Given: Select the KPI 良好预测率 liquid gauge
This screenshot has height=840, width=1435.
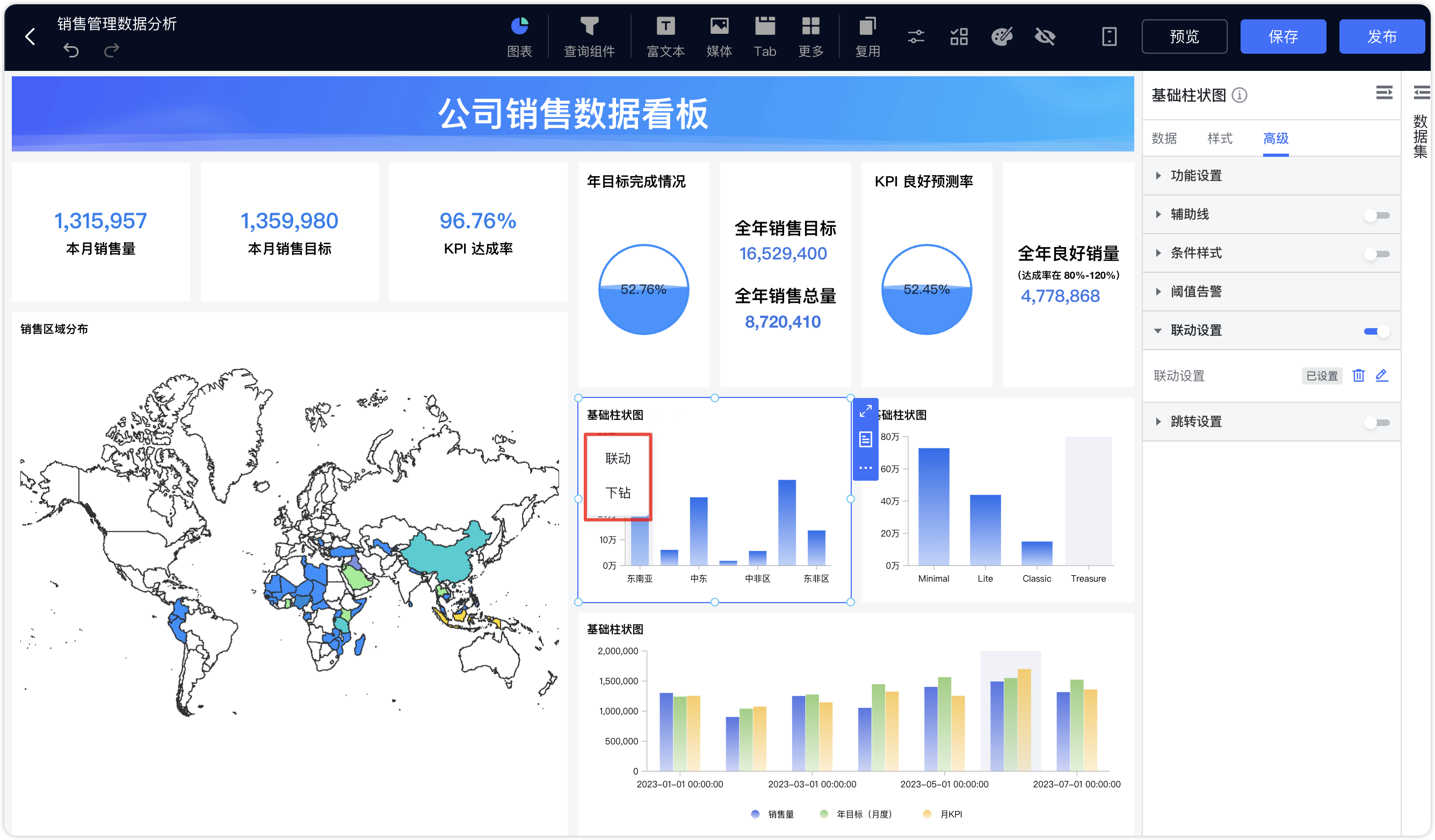Looking at the screenshot, I should point(926,289).
